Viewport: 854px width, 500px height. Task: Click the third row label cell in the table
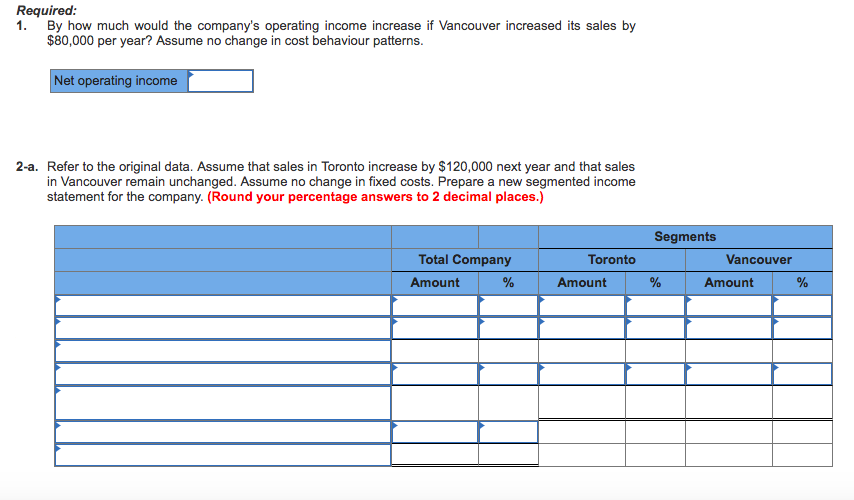click(223, 351)
